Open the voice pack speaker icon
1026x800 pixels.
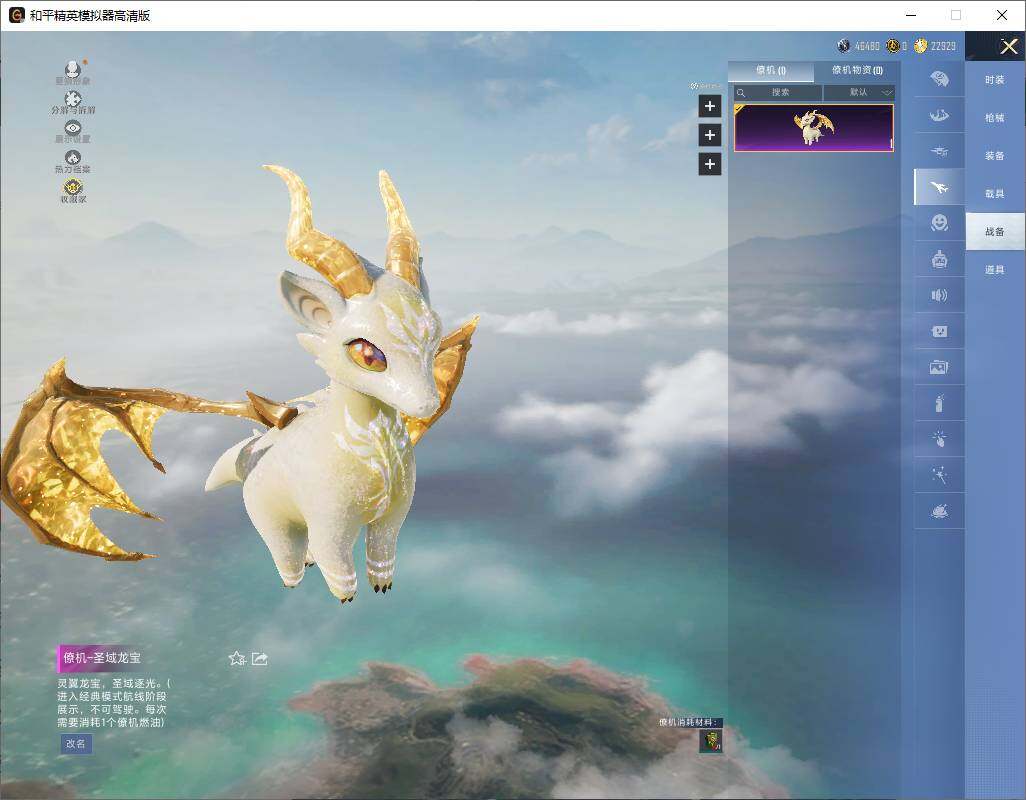[x=939, y=296]
